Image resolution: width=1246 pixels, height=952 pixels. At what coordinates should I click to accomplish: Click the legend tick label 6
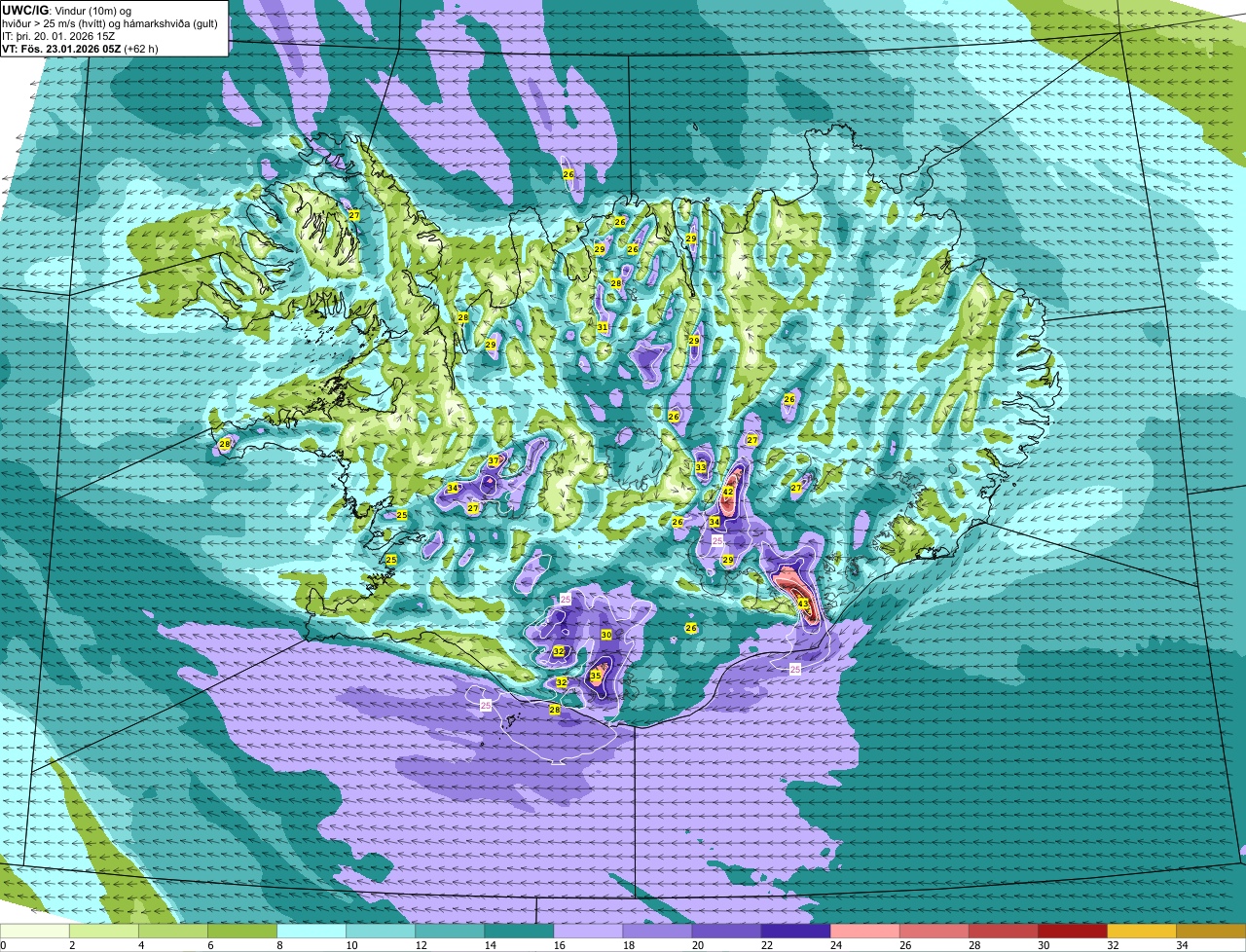click(210, 945)
